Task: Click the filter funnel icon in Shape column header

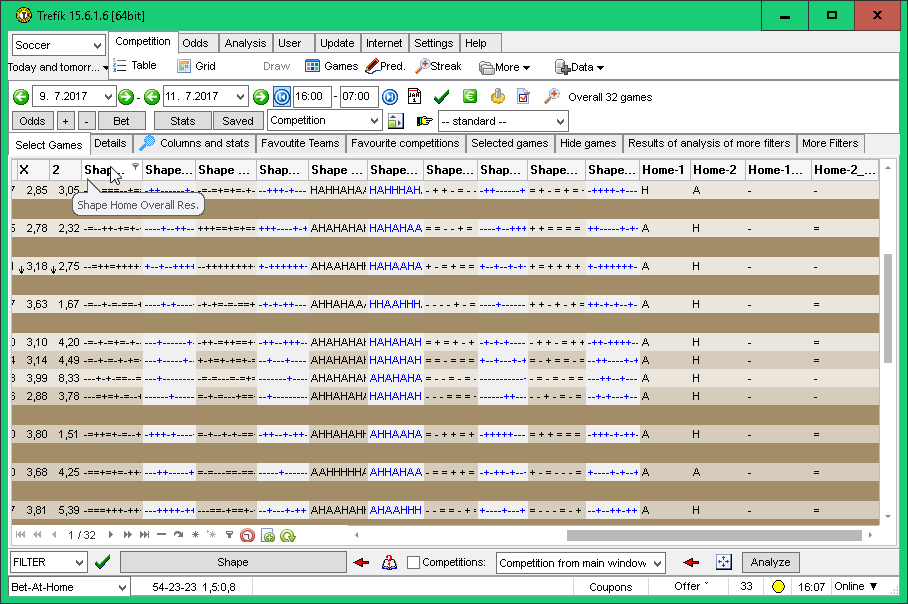Action: 135,167
